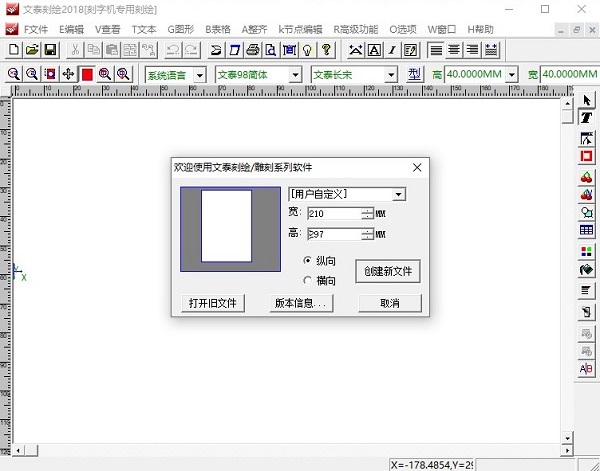
Task: Click the 版本信息 button
Action: [301, 303]
